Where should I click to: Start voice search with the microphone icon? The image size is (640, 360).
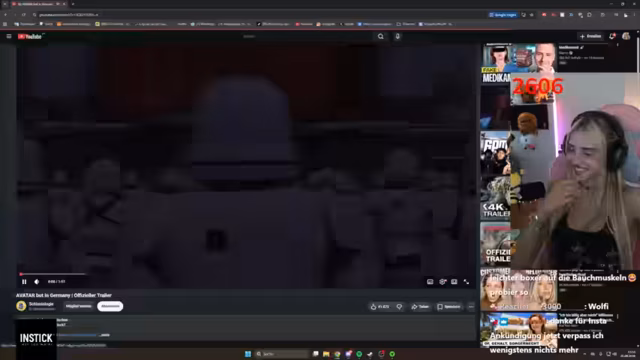[x=397, y=36]
